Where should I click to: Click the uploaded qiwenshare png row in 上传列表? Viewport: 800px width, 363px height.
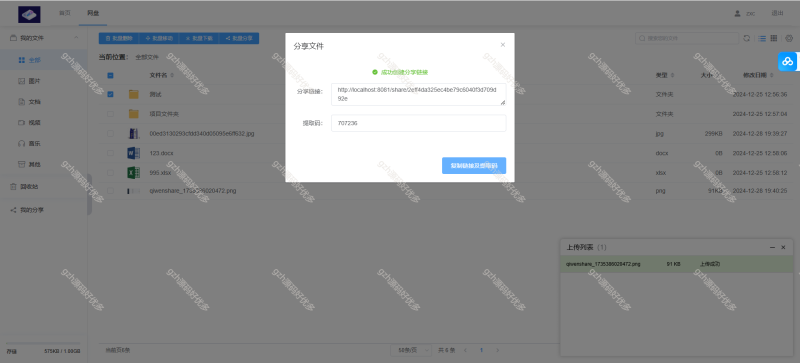(x=677, y=264)
